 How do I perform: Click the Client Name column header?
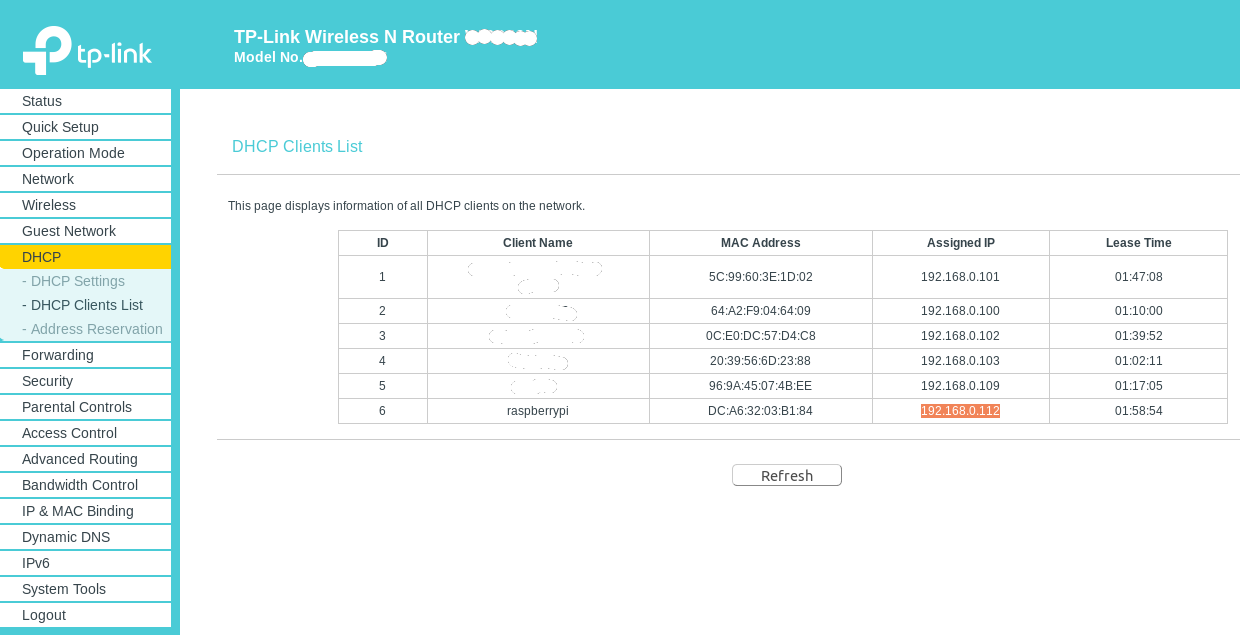(538, 243)
